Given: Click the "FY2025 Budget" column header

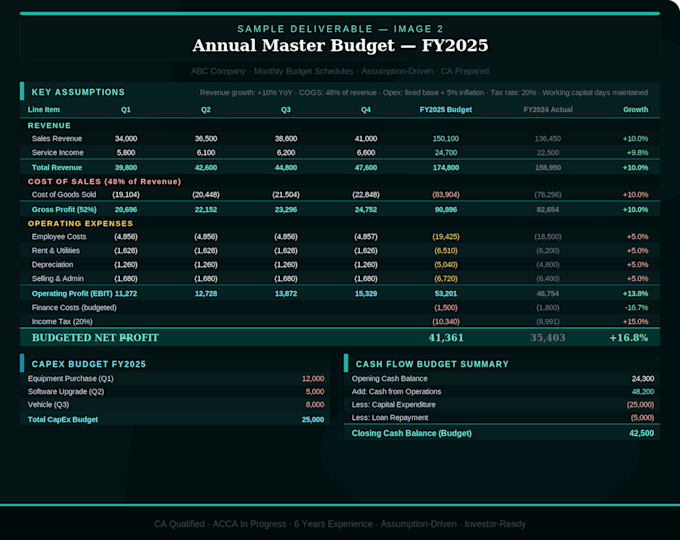Looking at the screenshot, I should [x=445, y=110].
